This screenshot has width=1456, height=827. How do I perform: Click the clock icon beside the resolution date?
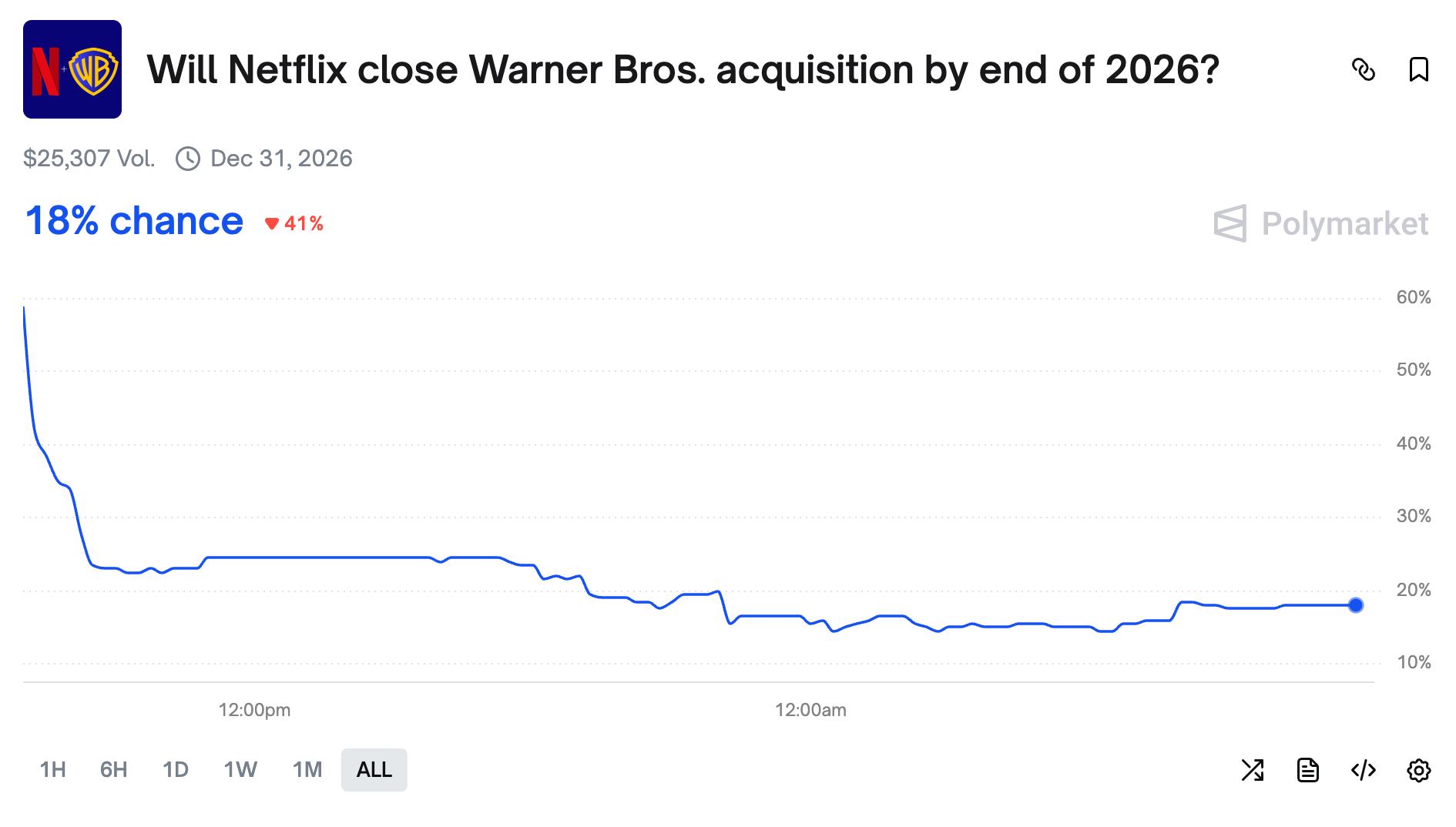(x=189, y=158)
